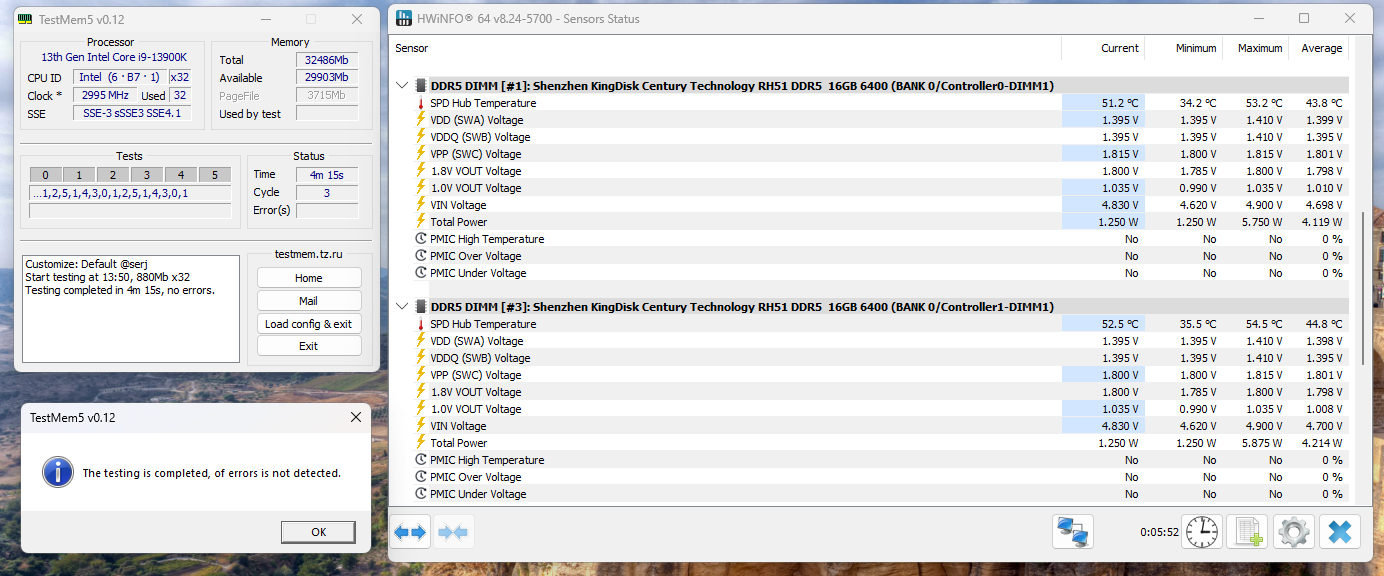Start logging with the sheet plus icon
Screen dimensions: 1384x576
click(x=1247, y=531)
